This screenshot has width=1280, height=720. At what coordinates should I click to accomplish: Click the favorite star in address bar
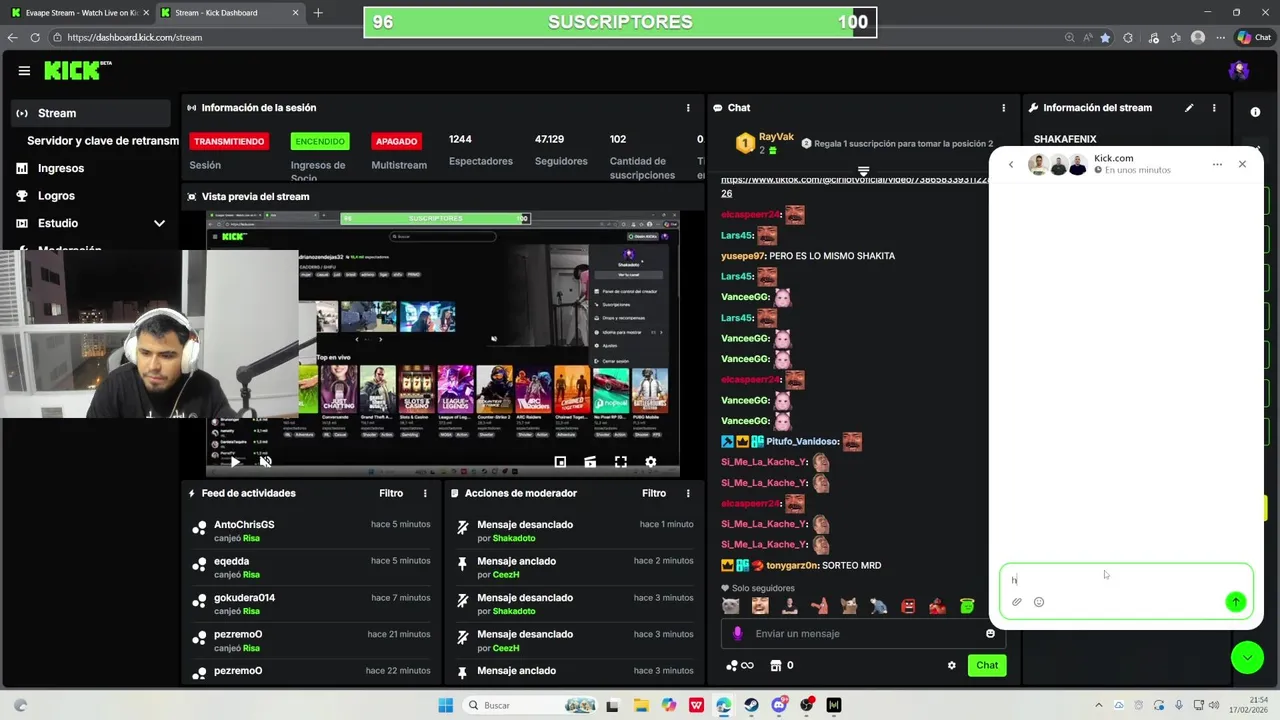pos(1105,37)
